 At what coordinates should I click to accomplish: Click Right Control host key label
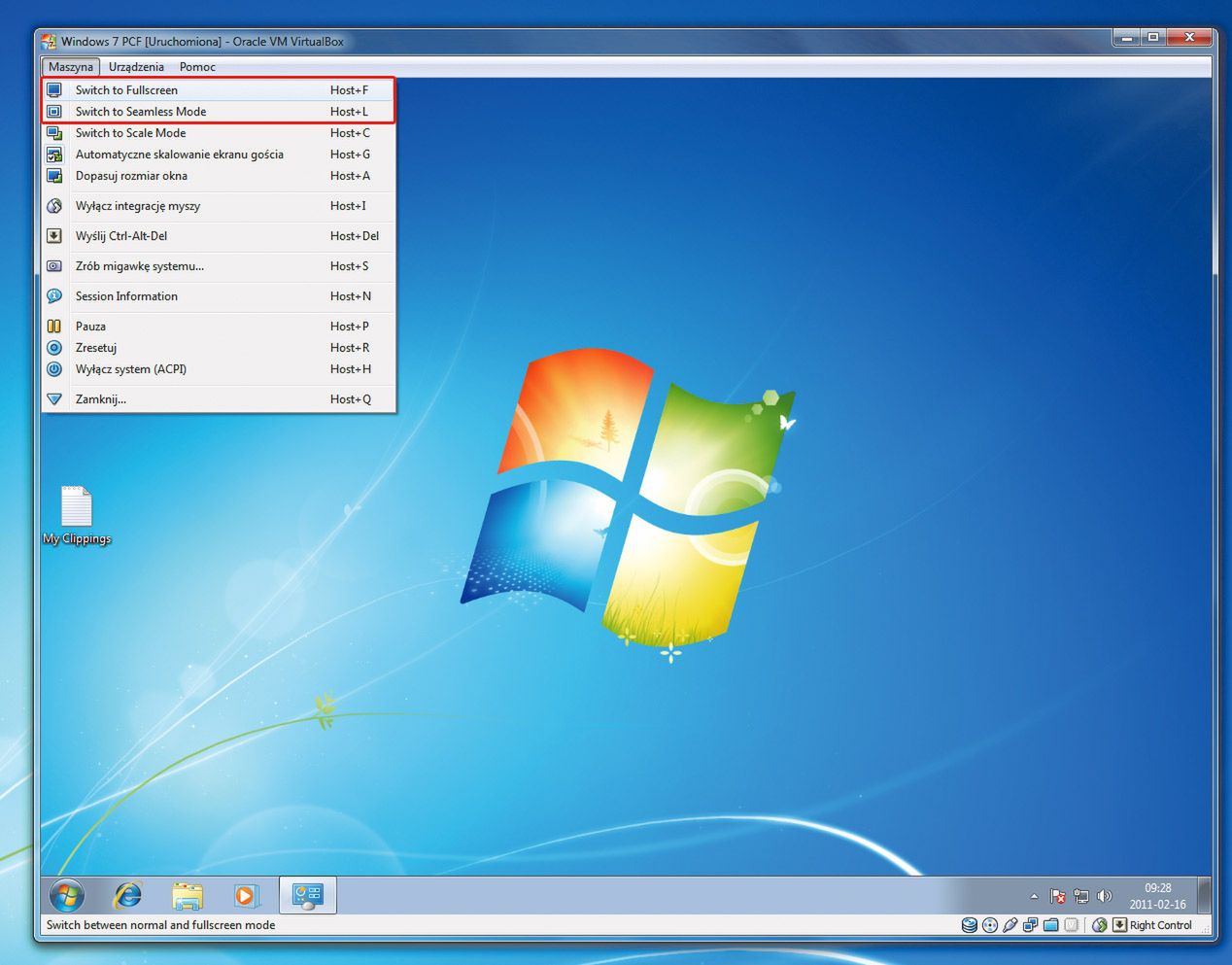coord(1160,925)
